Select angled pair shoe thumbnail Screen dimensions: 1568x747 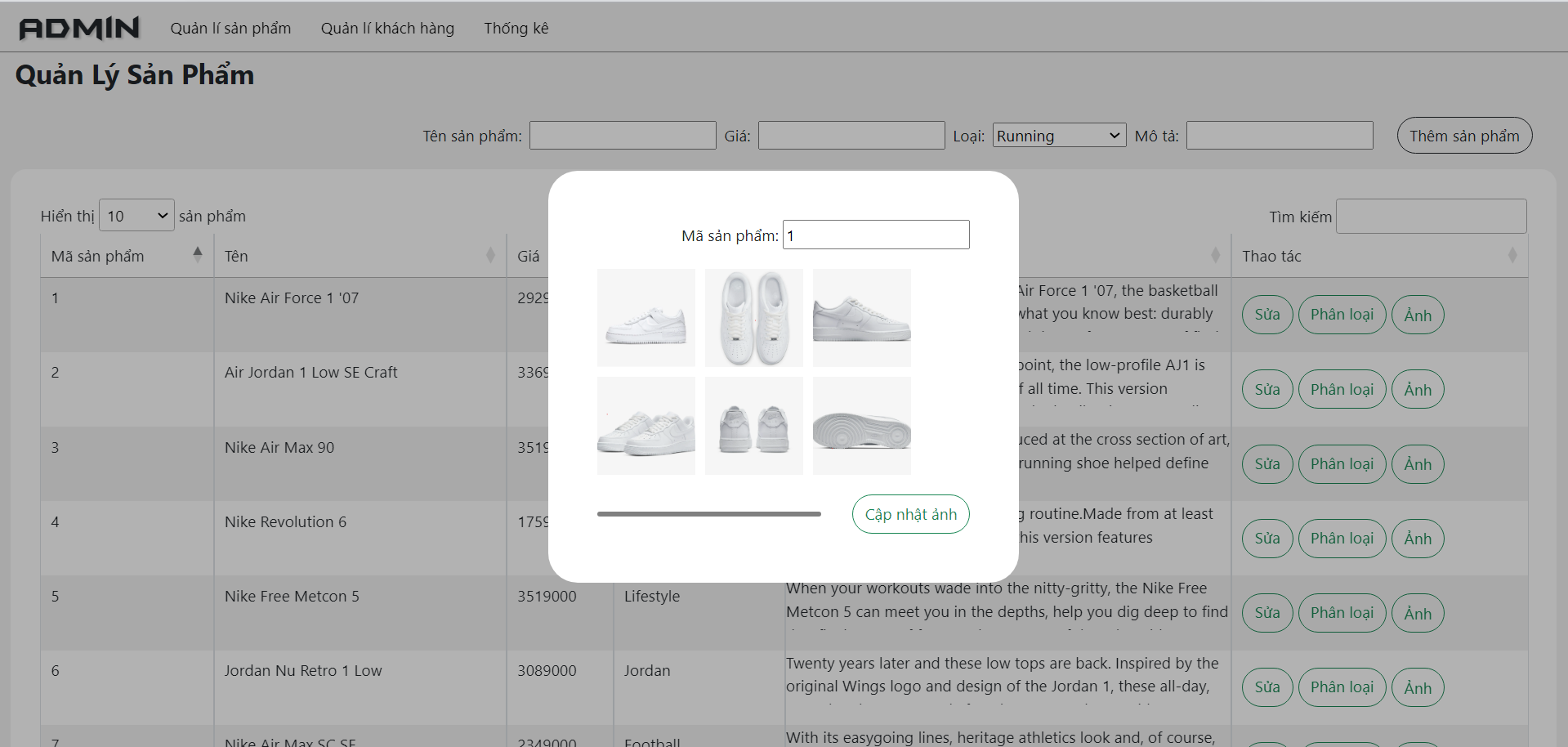pyautogui.click(x=646, y=426)
